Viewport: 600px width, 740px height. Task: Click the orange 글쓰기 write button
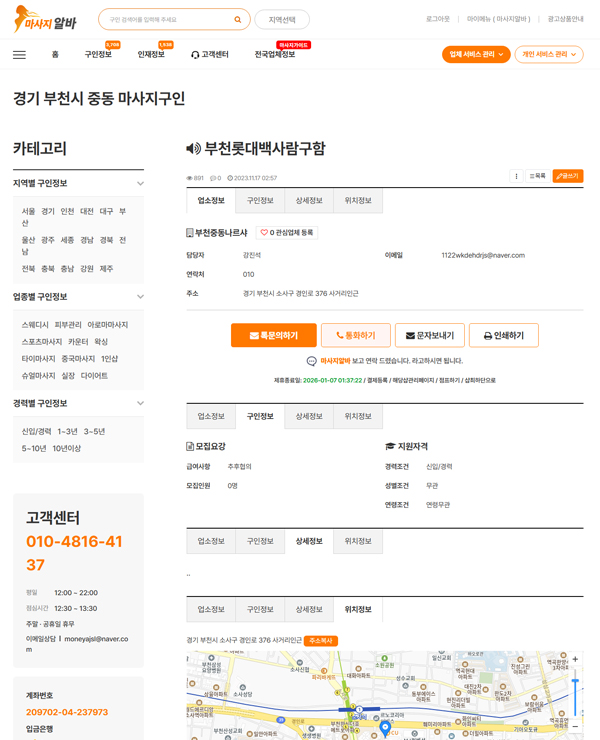[x=568, y=176]
